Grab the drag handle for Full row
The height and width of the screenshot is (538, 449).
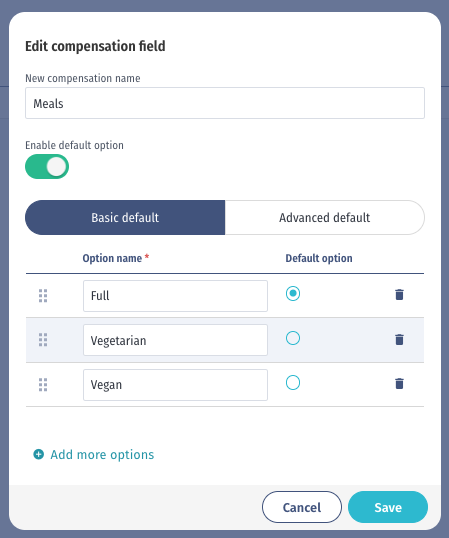pos(43,296)
